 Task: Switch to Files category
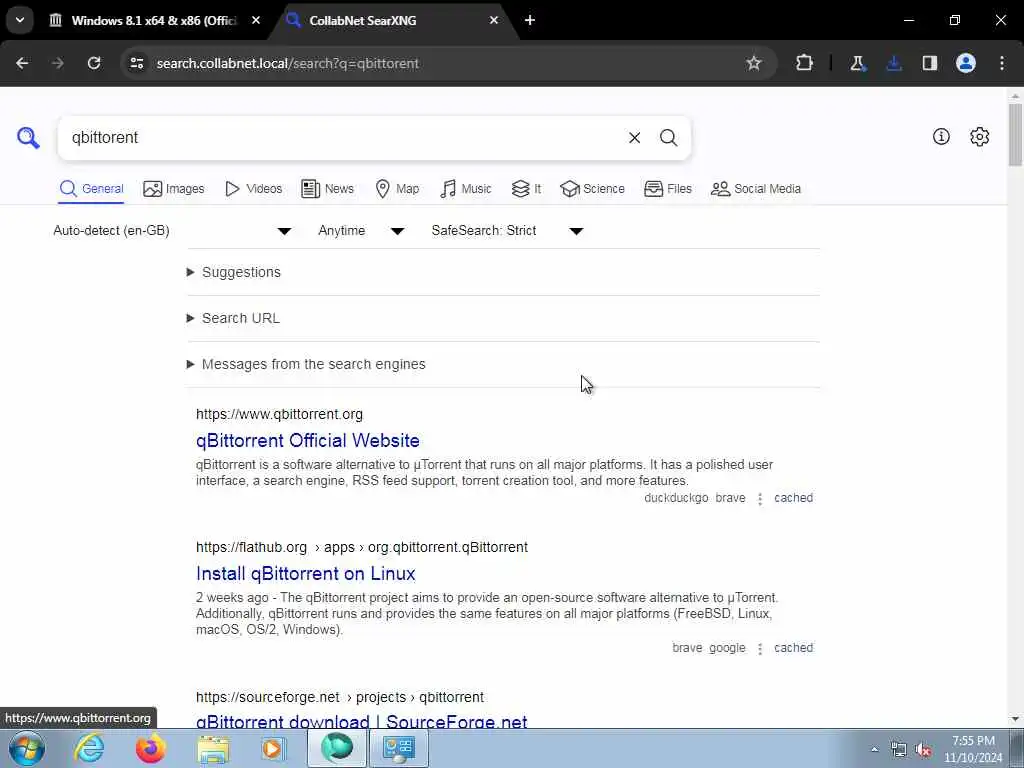pyautogui.click(x=667, y=189)
